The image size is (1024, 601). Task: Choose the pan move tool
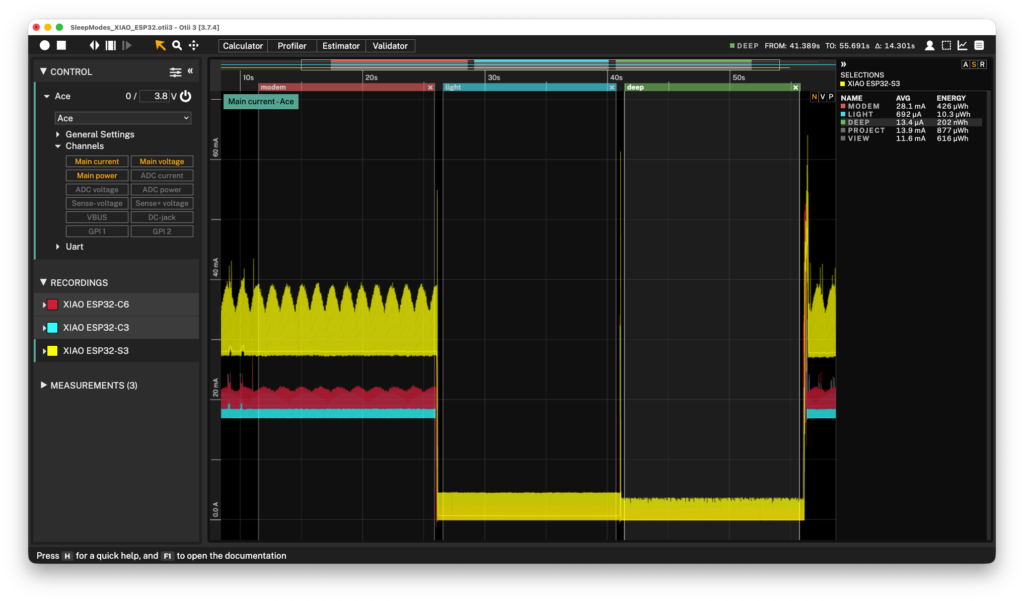(194, 45)
